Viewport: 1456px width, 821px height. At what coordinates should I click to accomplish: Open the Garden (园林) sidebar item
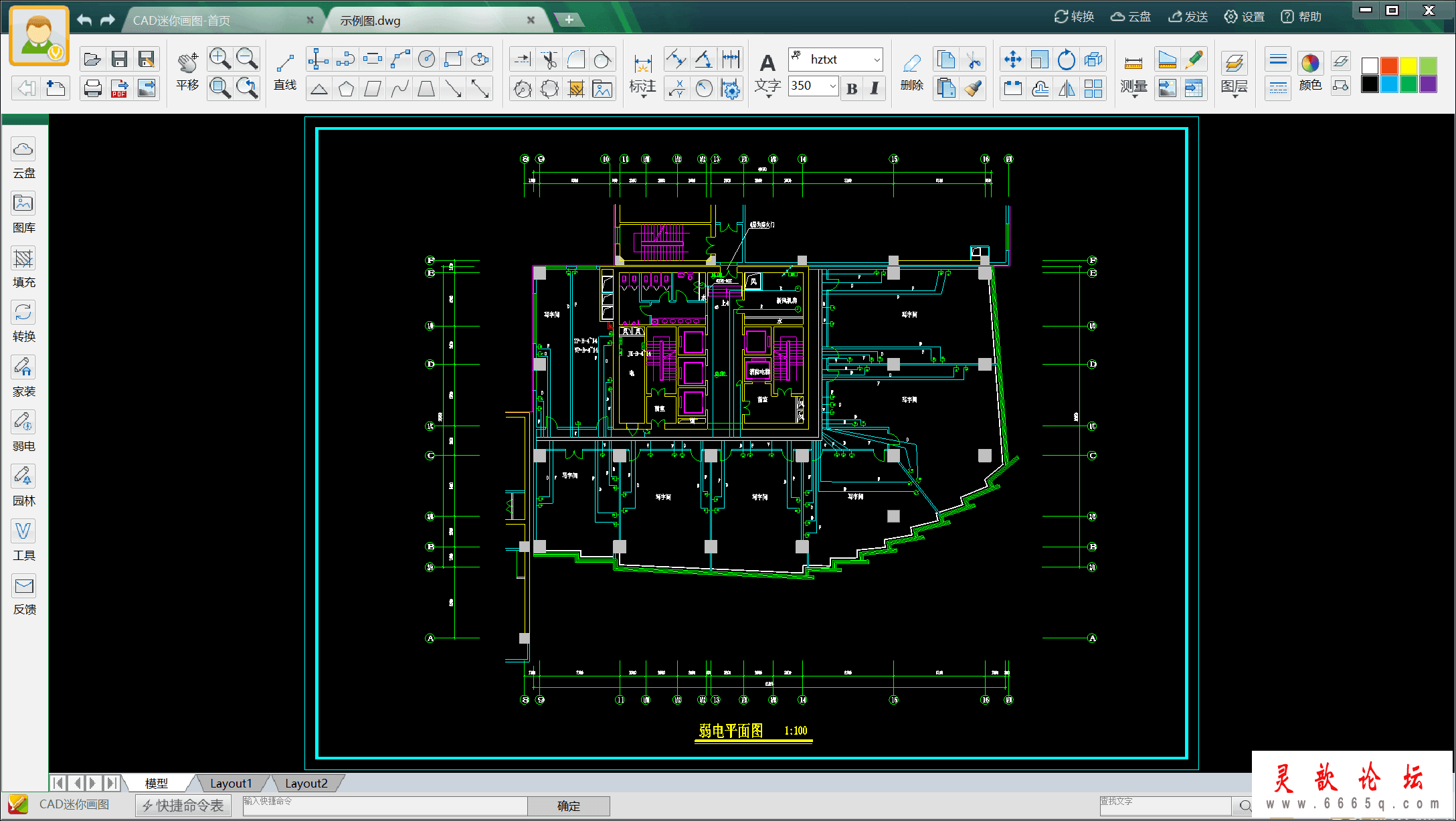click(x=23, y=487)
